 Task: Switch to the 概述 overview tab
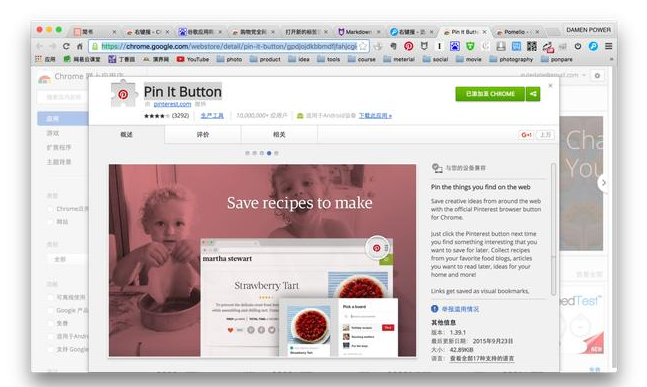(126, 135)
